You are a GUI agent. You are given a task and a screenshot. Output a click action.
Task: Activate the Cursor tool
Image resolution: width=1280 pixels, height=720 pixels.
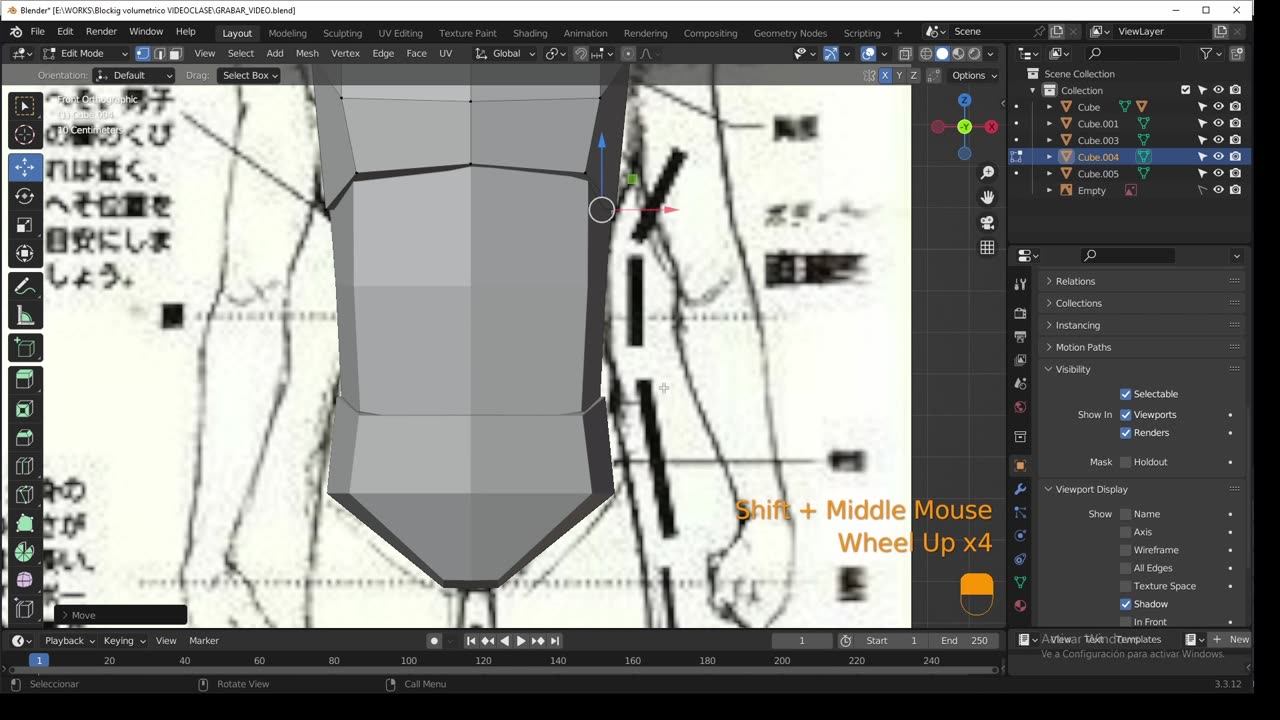tap(25, 135)
